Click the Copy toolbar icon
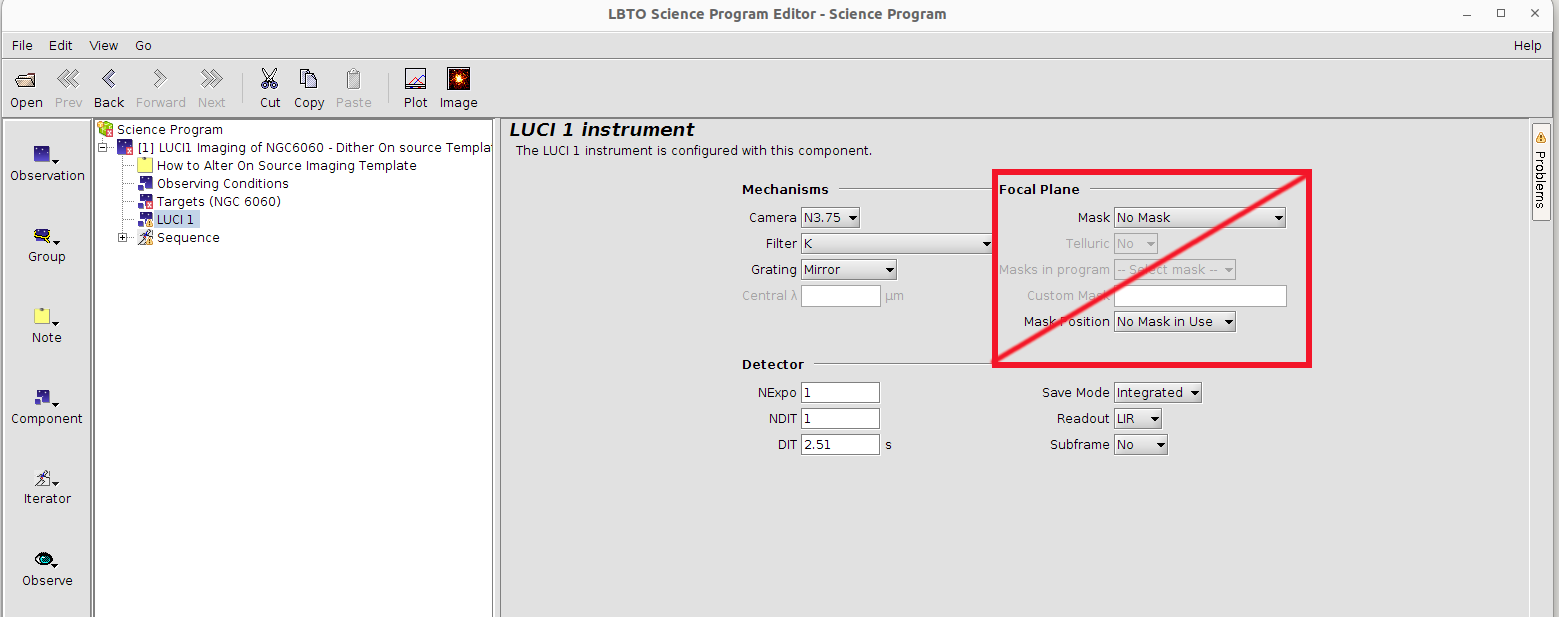 click(x=309, y=80)
